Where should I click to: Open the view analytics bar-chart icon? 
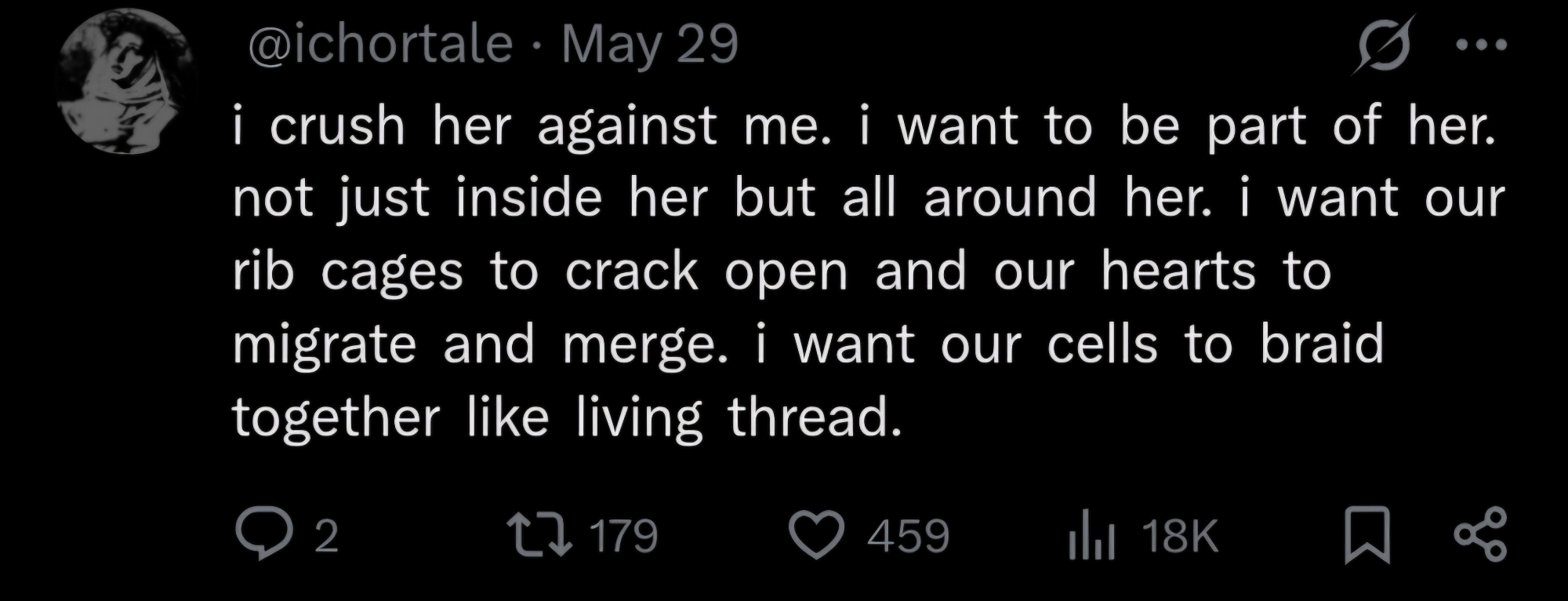coord(1091,536)
